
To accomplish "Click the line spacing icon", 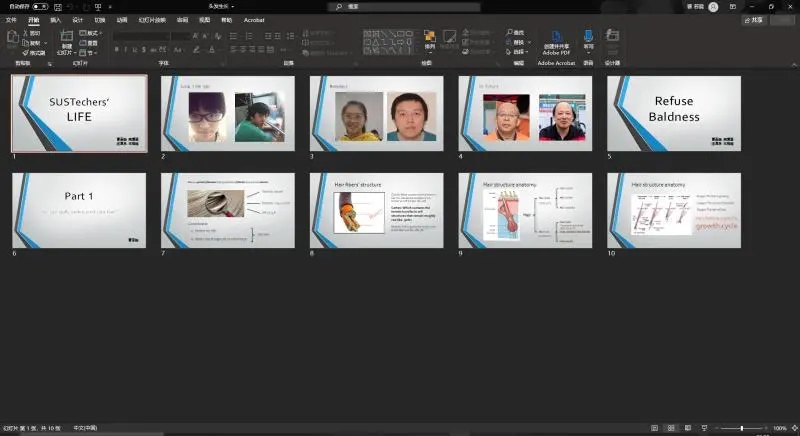I will 290,36.
